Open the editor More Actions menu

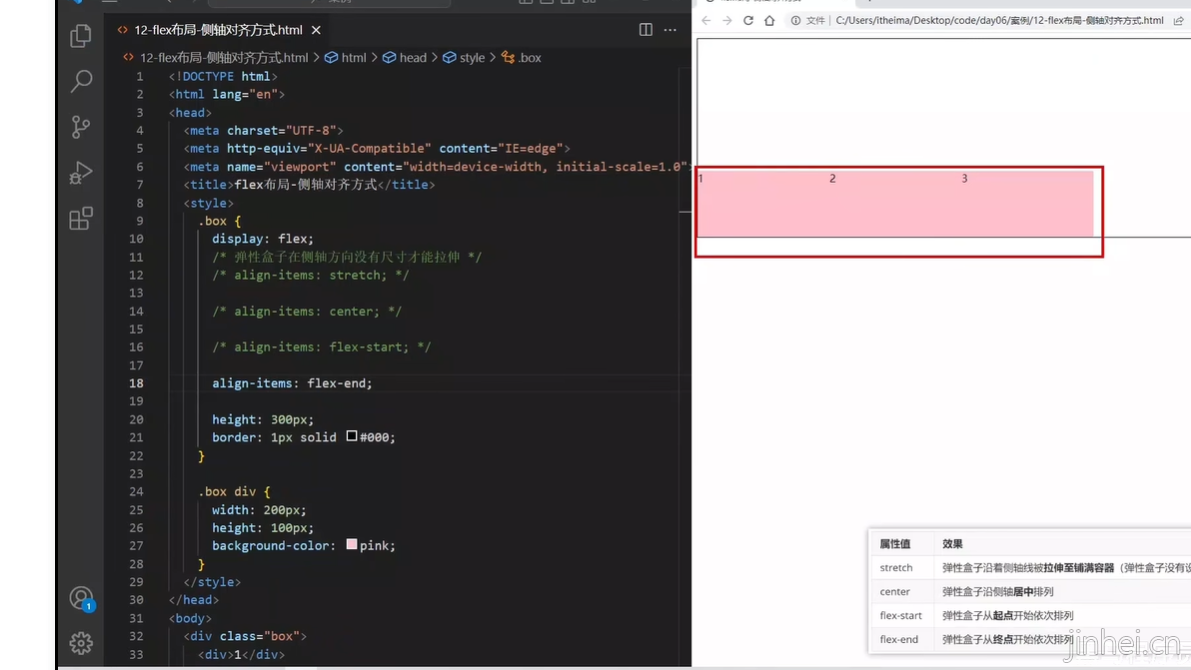coord(670,30)
